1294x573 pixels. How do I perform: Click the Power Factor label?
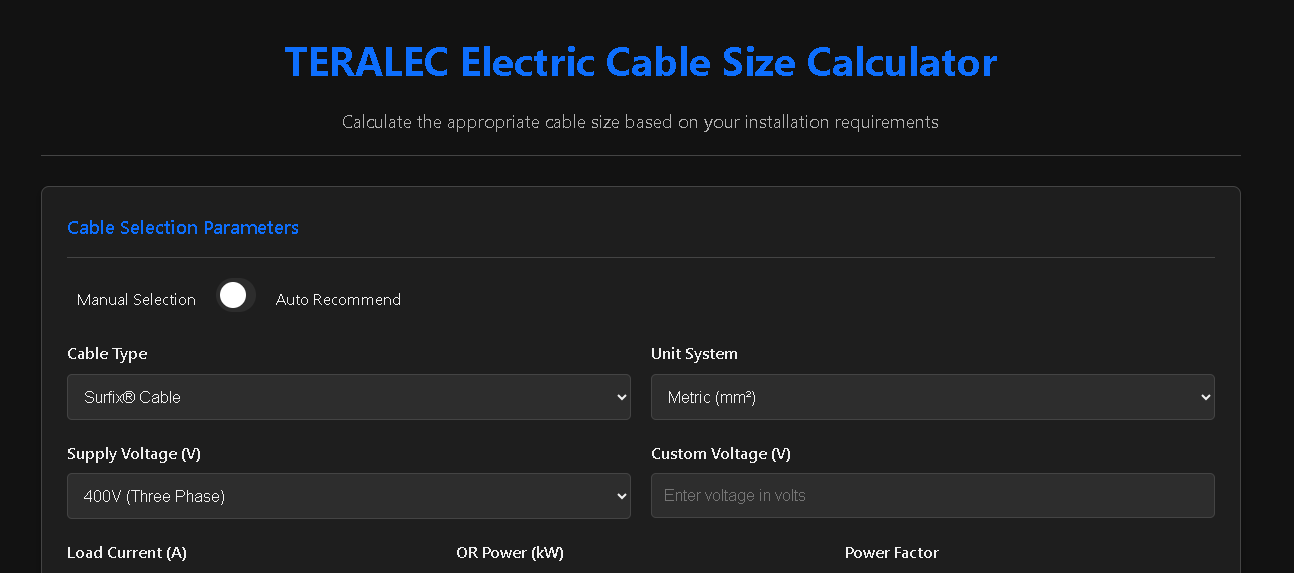pyautogui.click(x=892, y=553)
